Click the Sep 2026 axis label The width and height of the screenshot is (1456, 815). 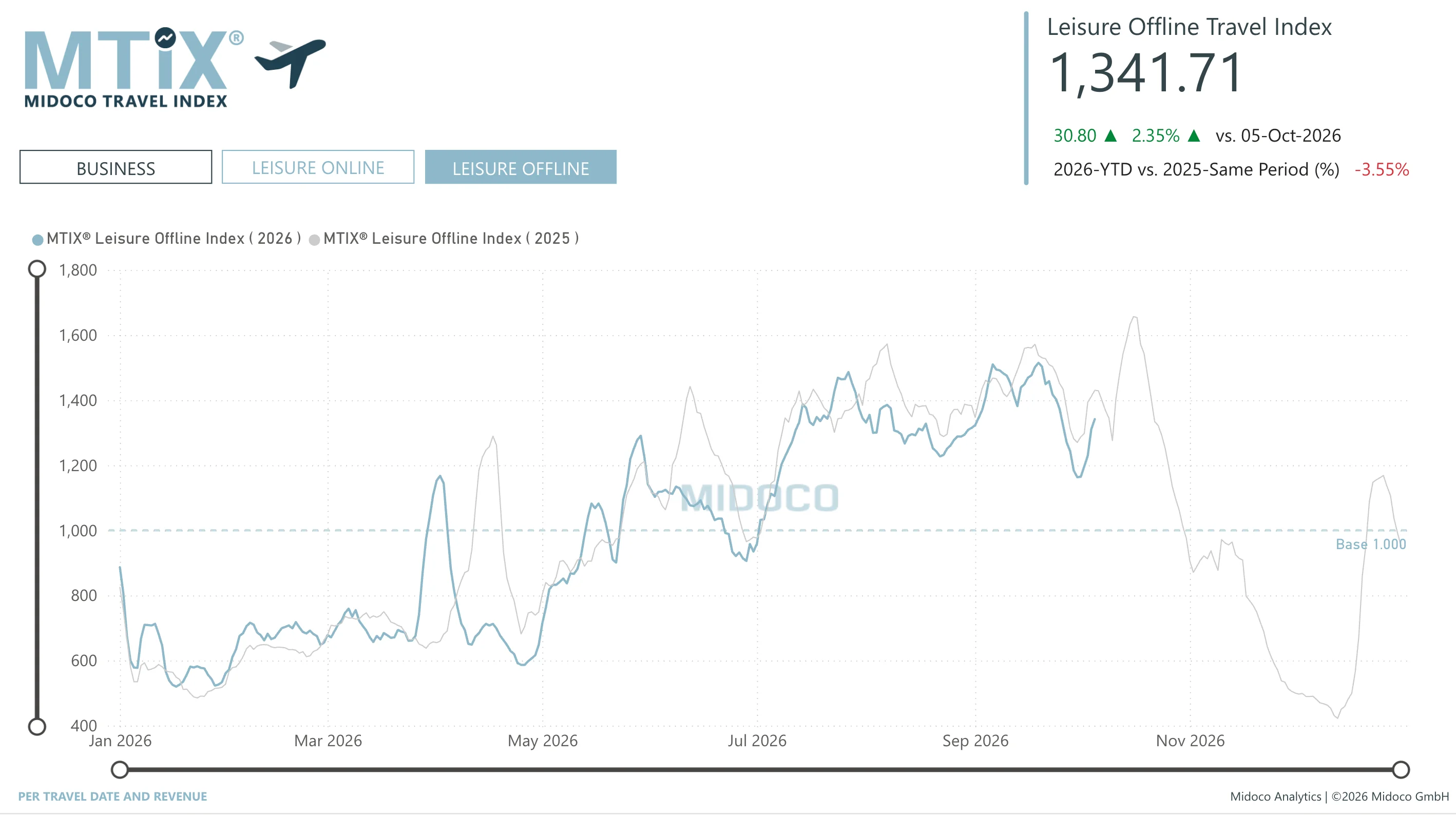975,741
